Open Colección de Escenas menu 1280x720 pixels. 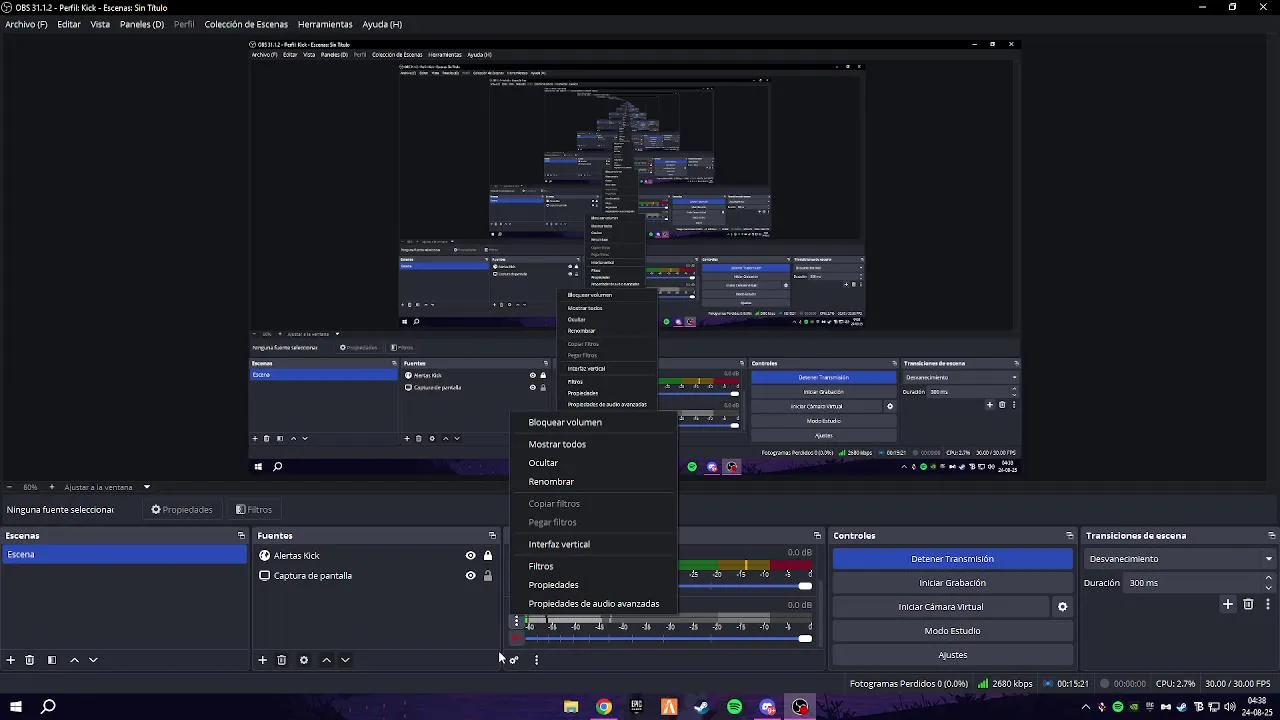coord(246,24)
